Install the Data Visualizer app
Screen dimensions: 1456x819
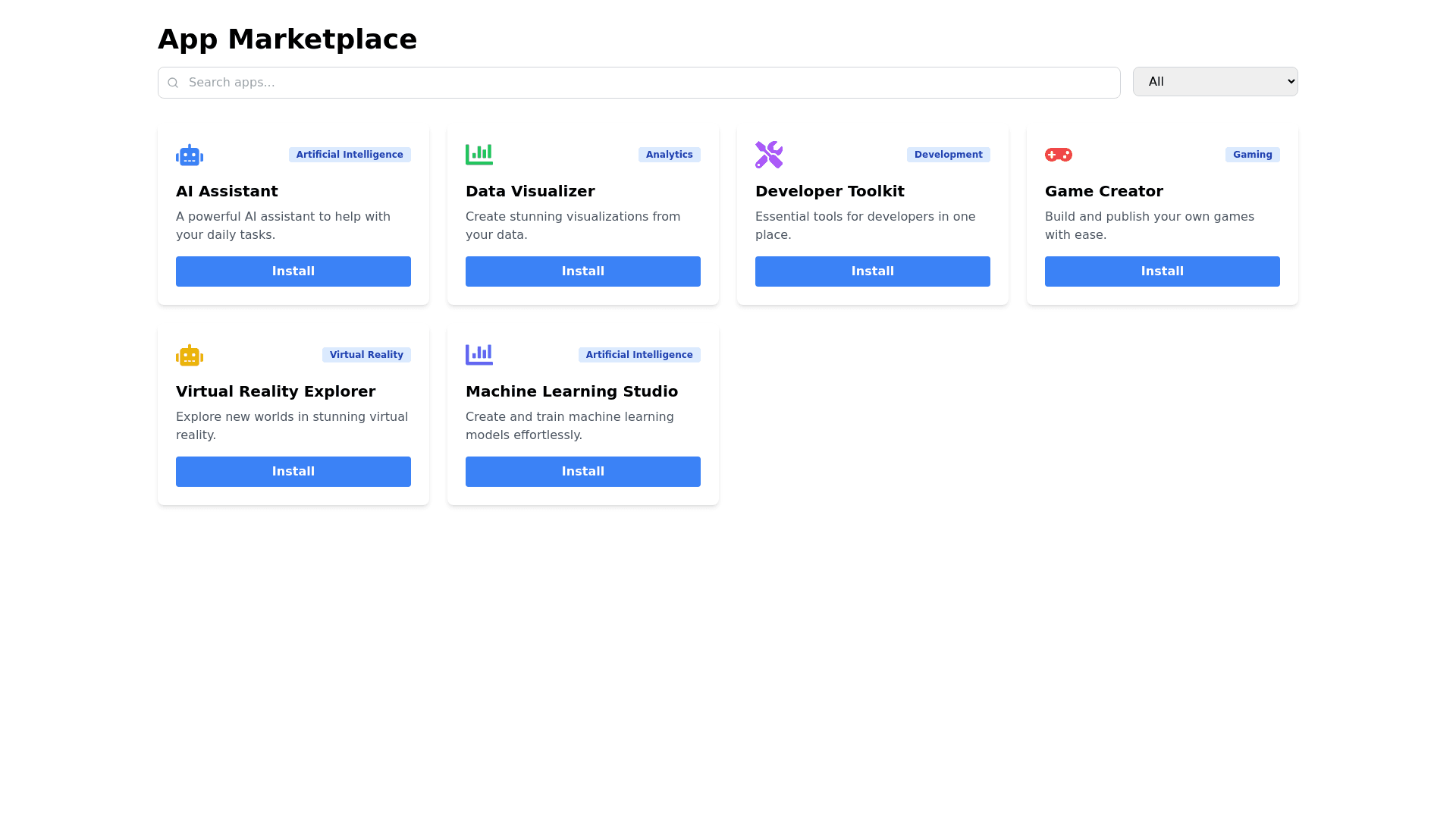[x=582, y=271]
